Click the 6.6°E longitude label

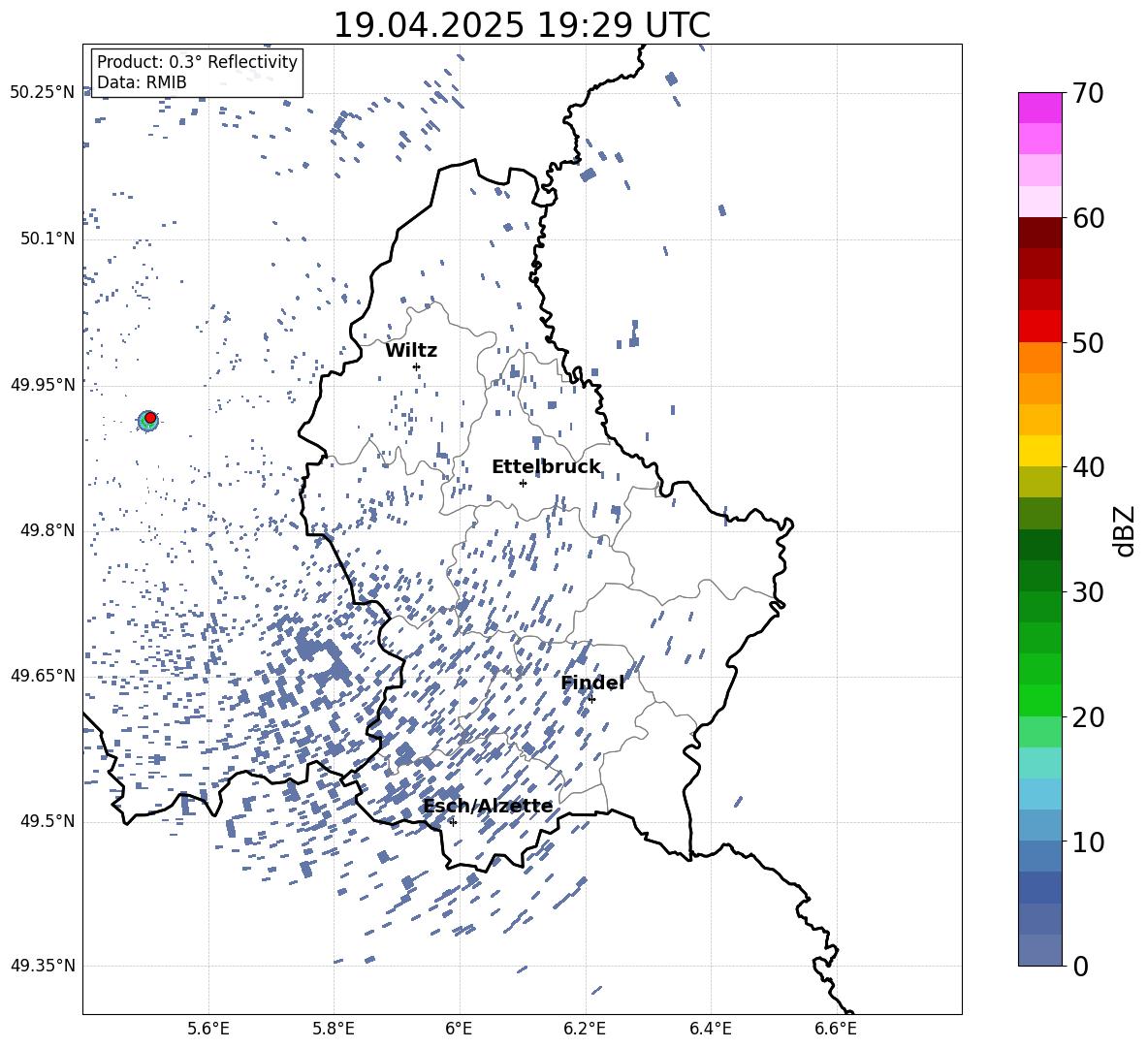[836, 1029]
